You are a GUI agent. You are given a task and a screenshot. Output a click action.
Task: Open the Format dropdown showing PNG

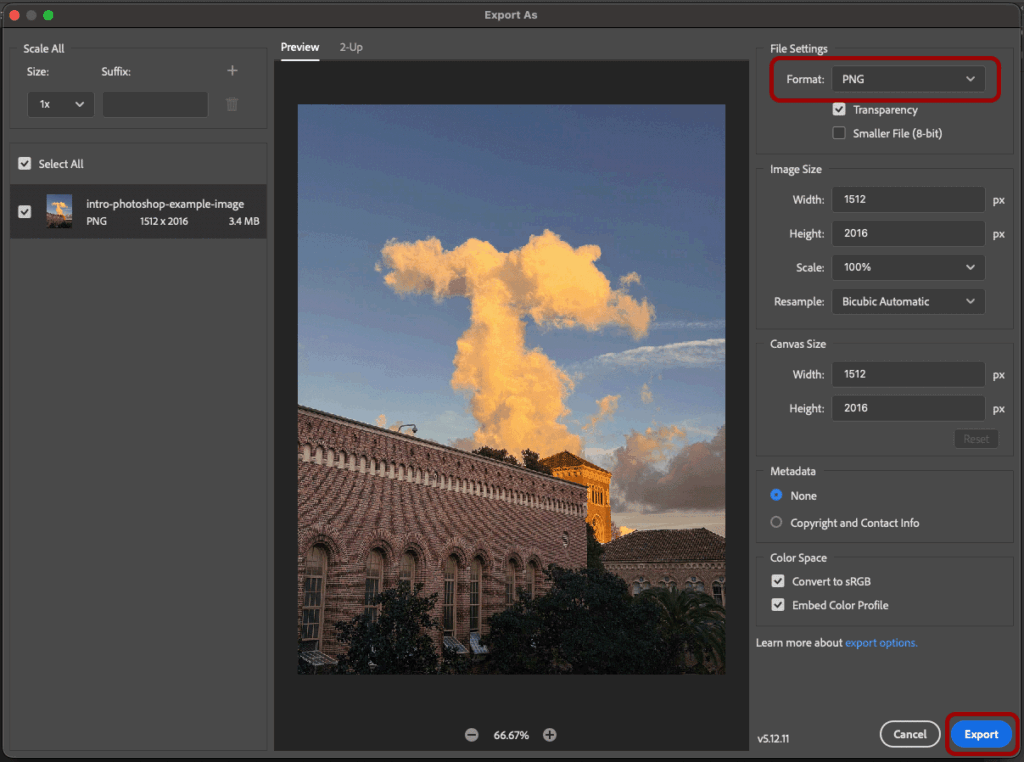[908, 79]
